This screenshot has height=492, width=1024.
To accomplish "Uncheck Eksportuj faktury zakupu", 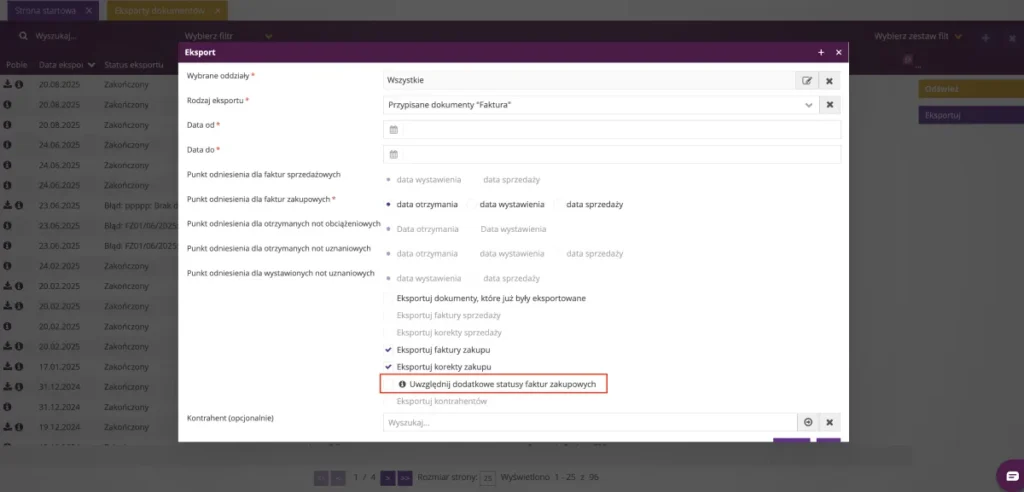I will point(389,350).
